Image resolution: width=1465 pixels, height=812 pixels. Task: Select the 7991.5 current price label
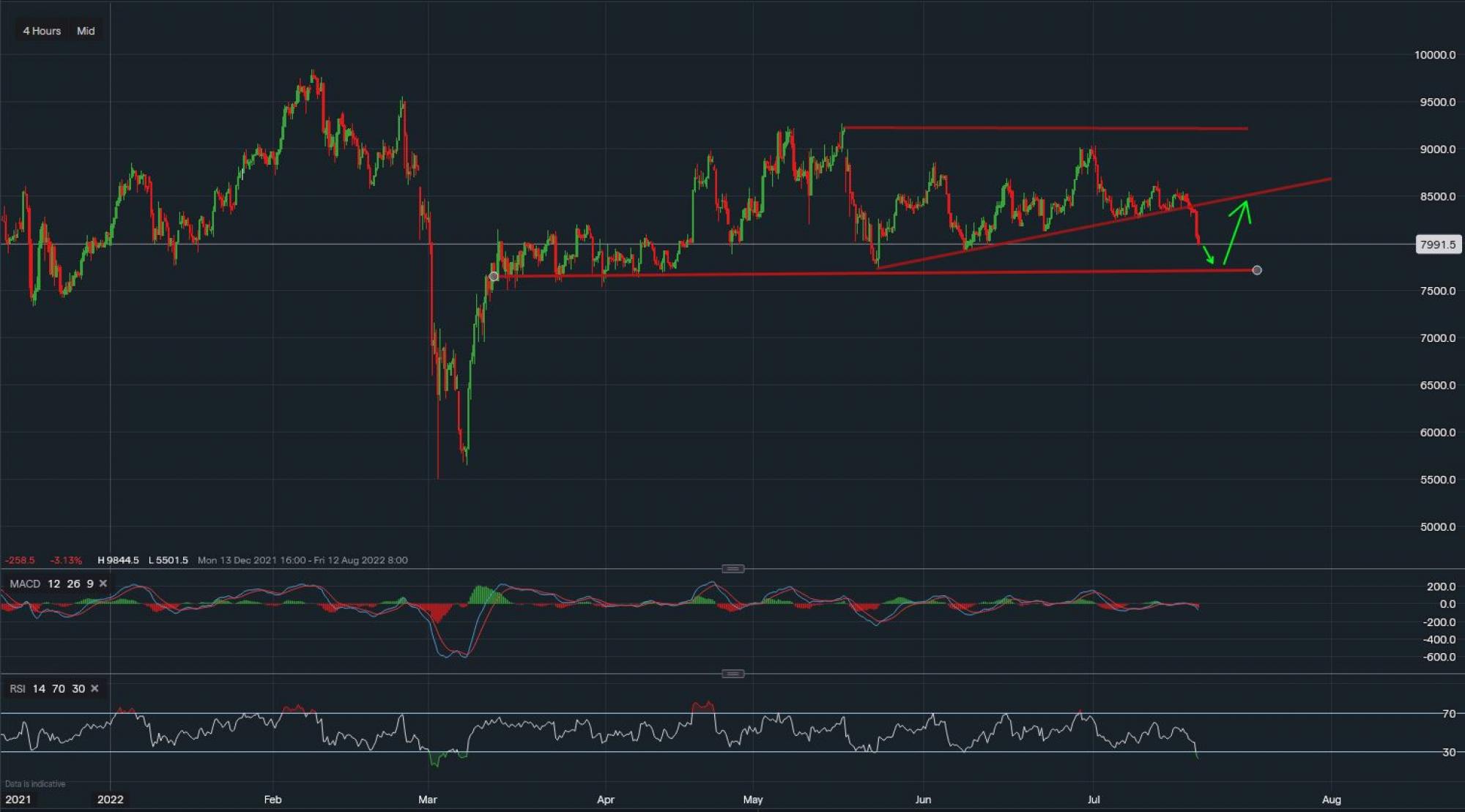point(1437,245)
